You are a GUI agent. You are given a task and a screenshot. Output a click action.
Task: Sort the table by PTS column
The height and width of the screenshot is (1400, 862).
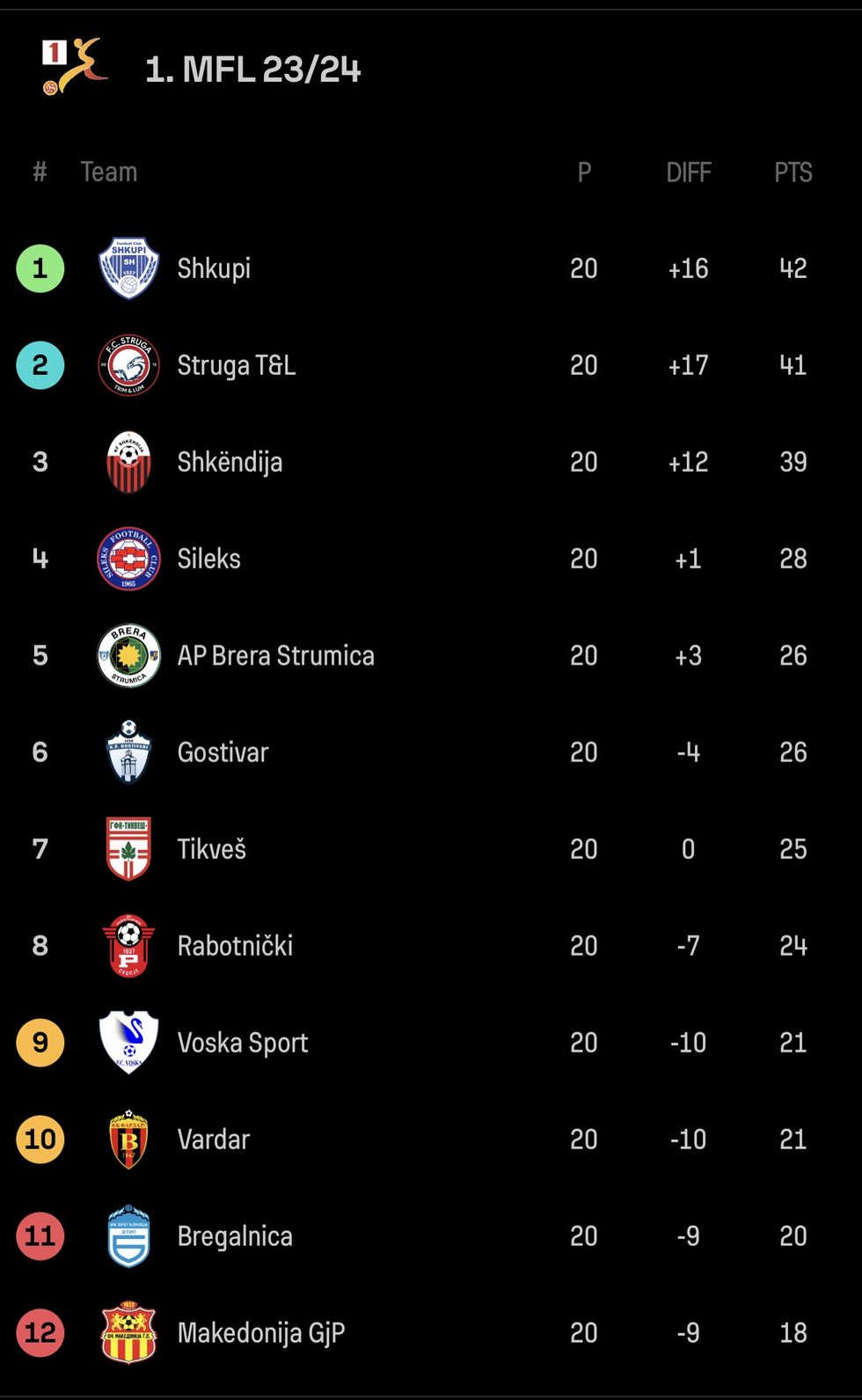click(793, 172)
